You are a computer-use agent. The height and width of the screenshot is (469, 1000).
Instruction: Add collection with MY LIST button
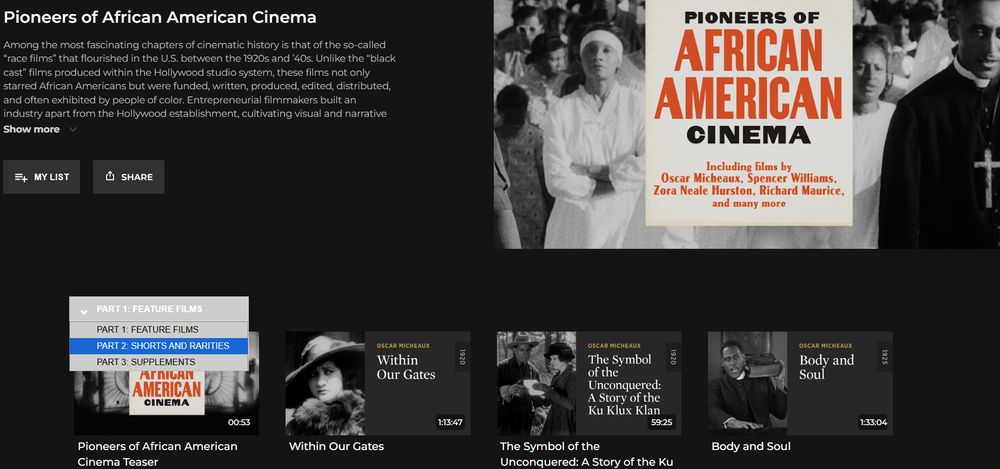pyautogui.click(x=41, y=177)
